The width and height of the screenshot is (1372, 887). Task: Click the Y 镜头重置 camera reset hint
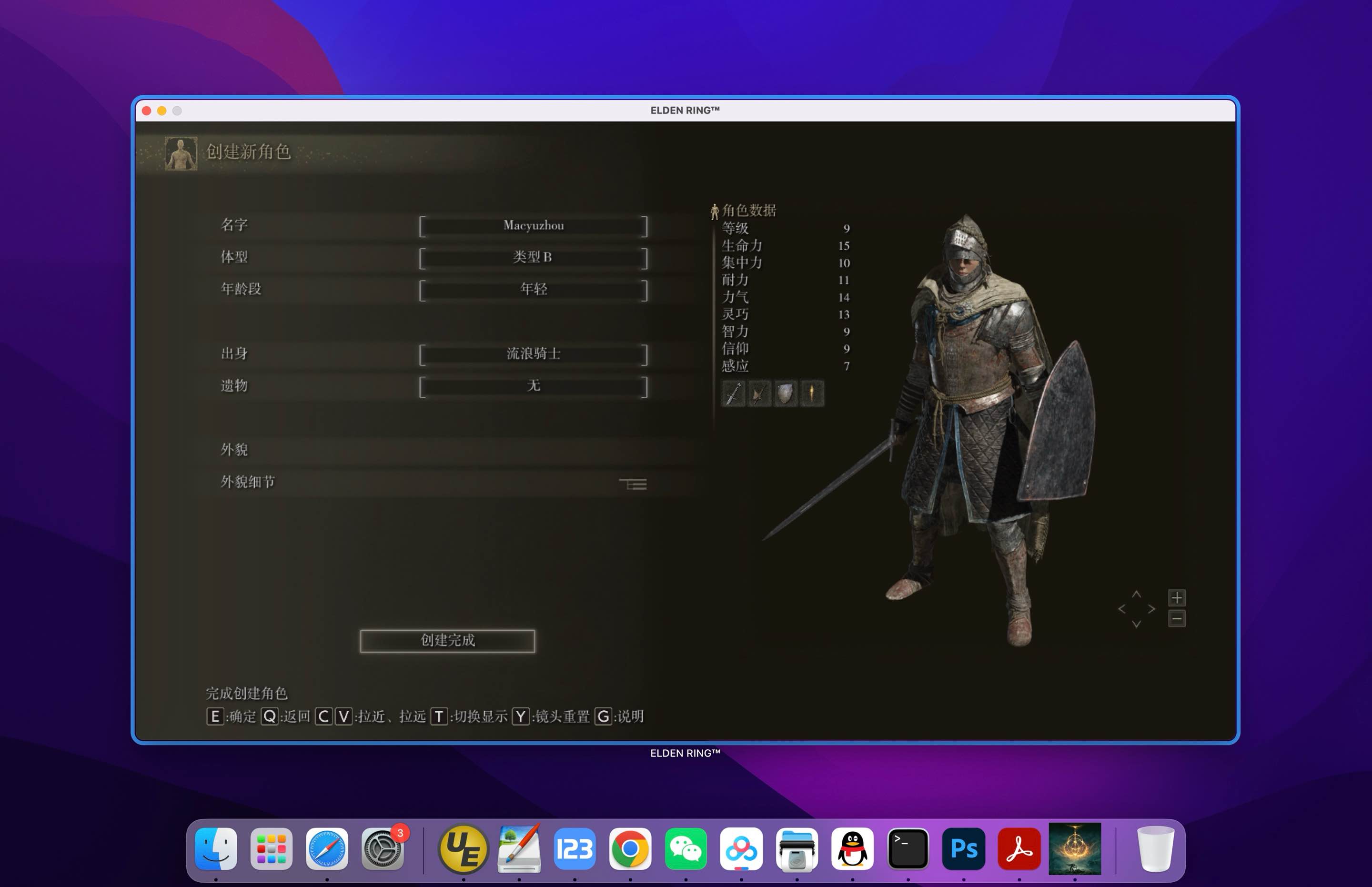click(x=551, y=716)
